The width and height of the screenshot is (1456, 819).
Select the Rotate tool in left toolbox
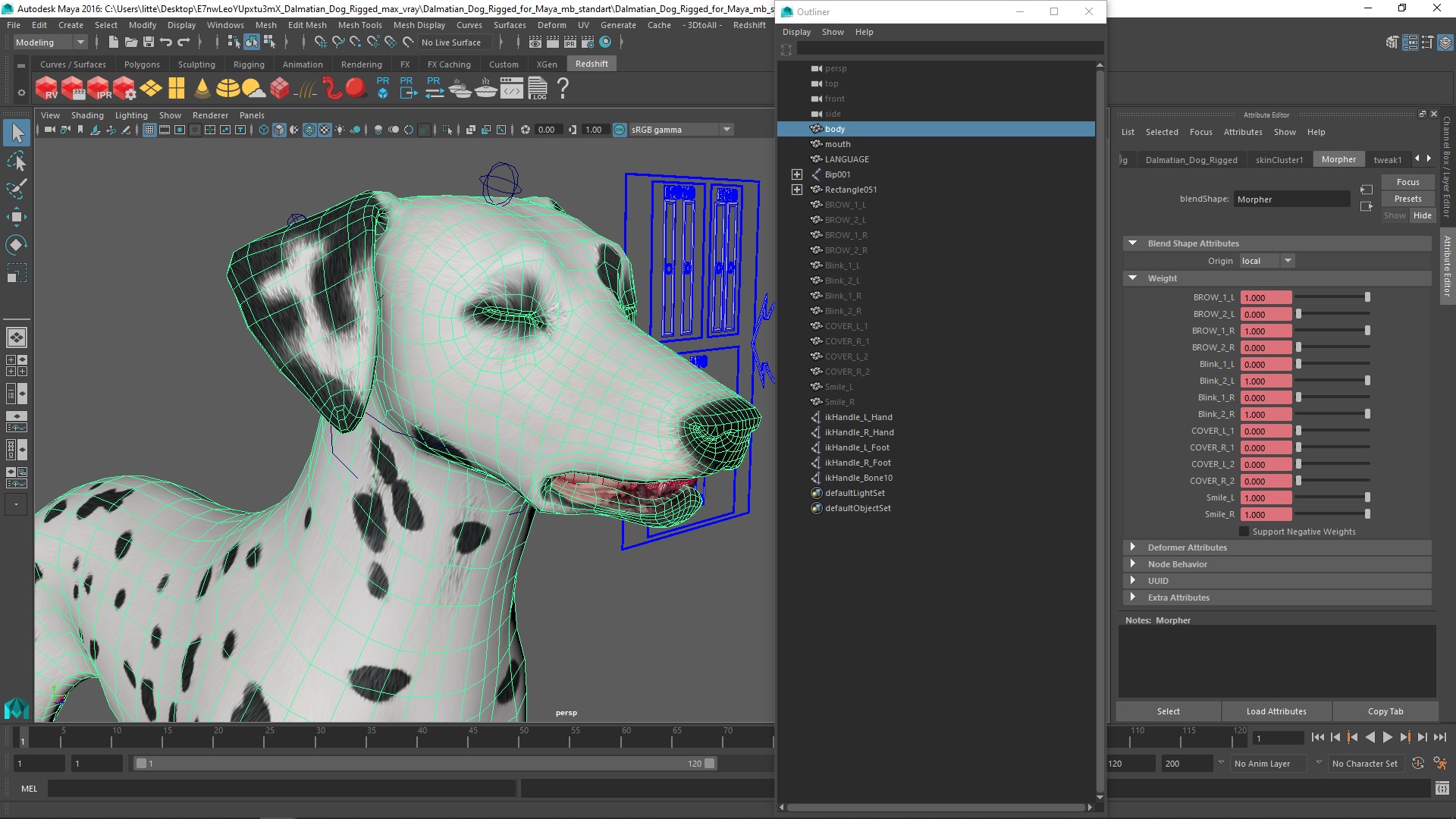[17, 244]
